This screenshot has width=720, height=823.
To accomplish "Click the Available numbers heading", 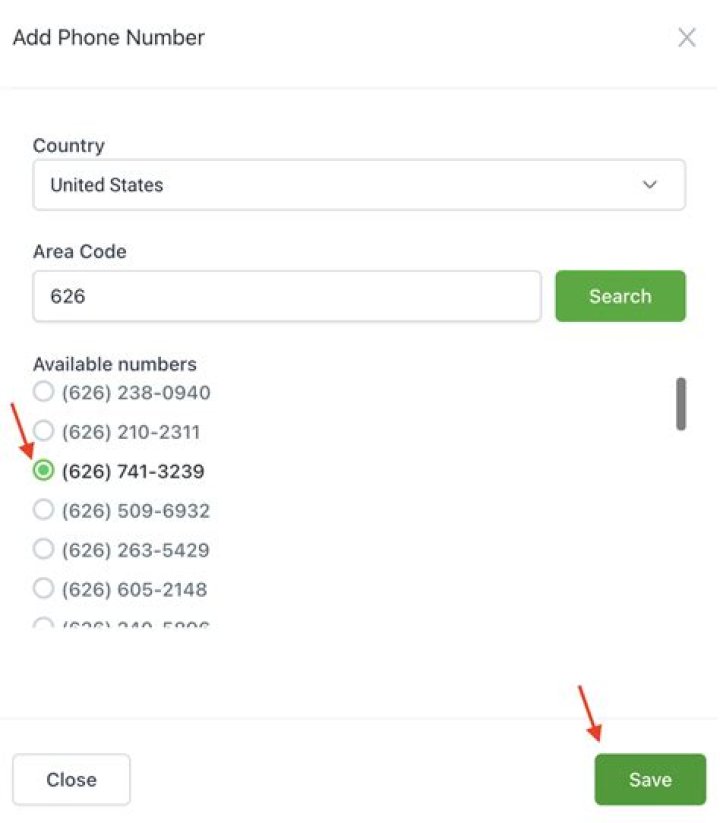I will pos(113,364).
